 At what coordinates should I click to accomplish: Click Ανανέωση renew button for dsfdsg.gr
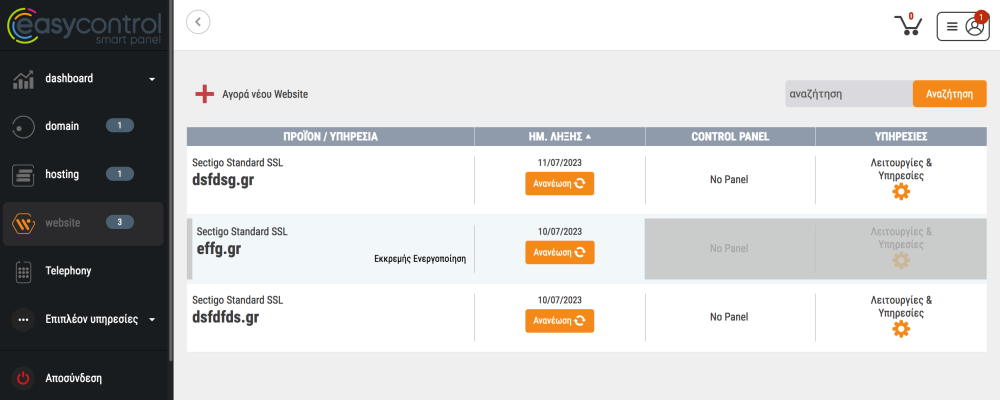pos(559,183)
